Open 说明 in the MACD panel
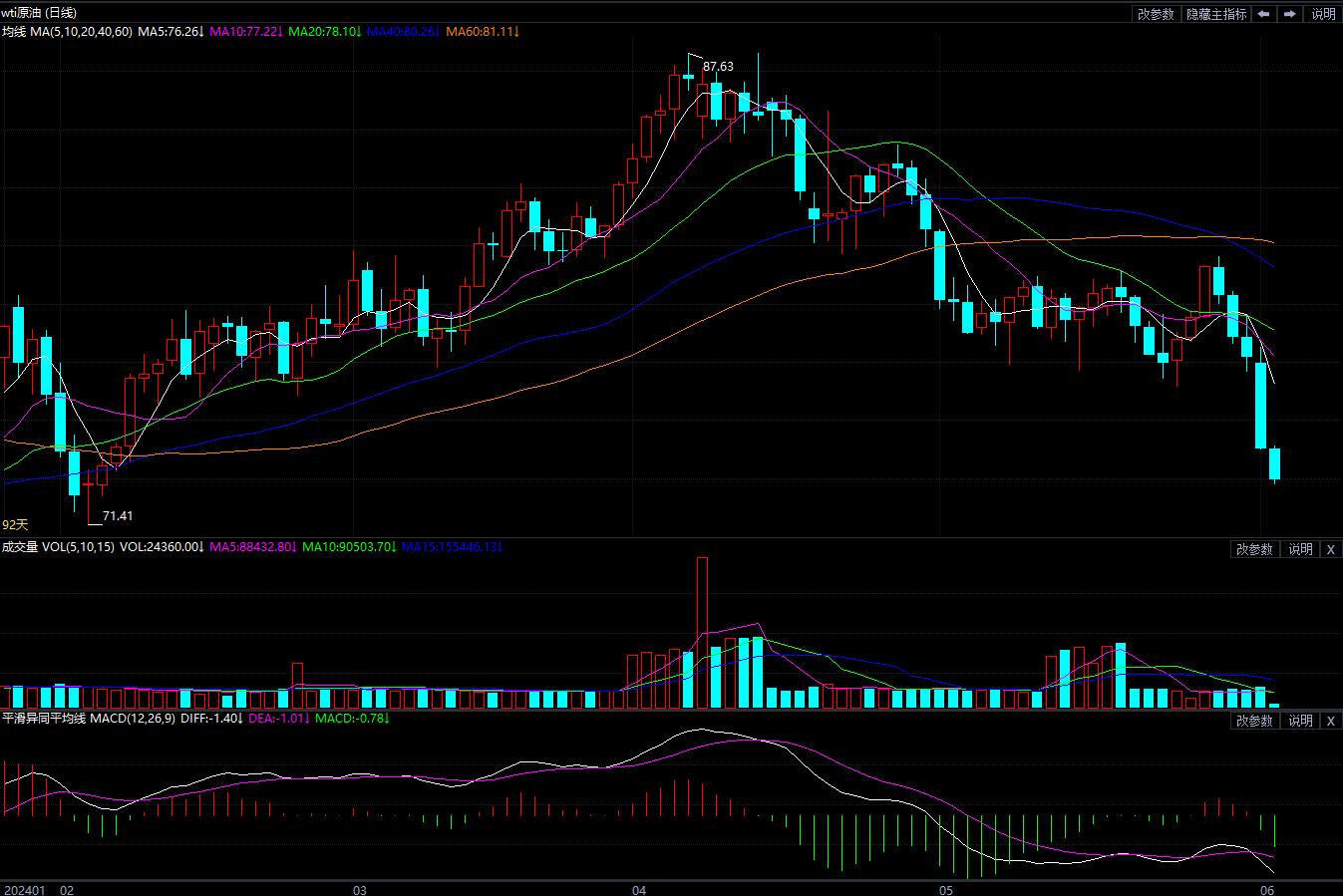The height and width of the screenshot is (896, 1343). click(x=1300, y=721)
